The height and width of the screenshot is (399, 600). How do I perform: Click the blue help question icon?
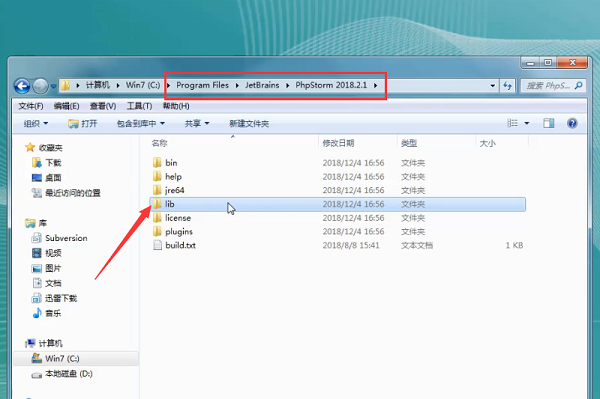(x=572, y=123)
